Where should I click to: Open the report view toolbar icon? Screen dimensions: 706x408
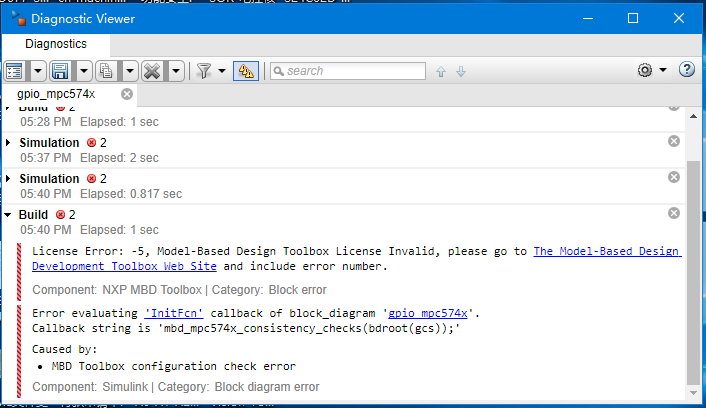point(15,71)
